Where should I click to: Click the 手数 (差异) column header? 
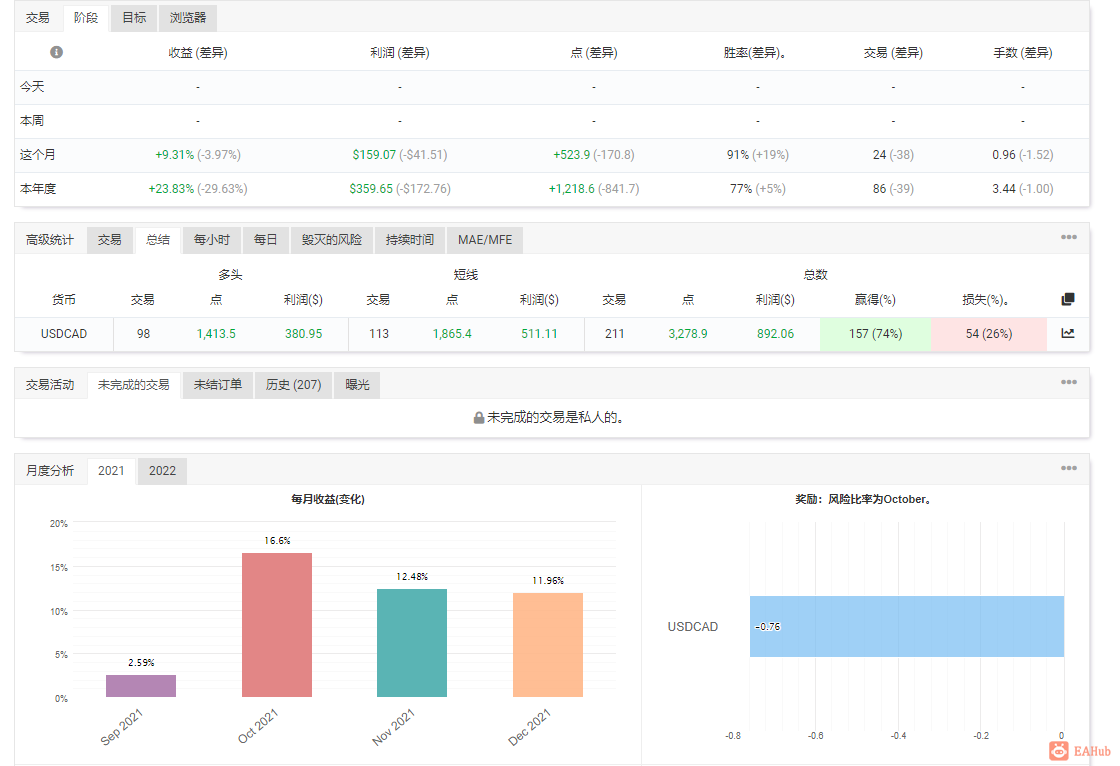pyautogui.click(x=1023, y=53)
